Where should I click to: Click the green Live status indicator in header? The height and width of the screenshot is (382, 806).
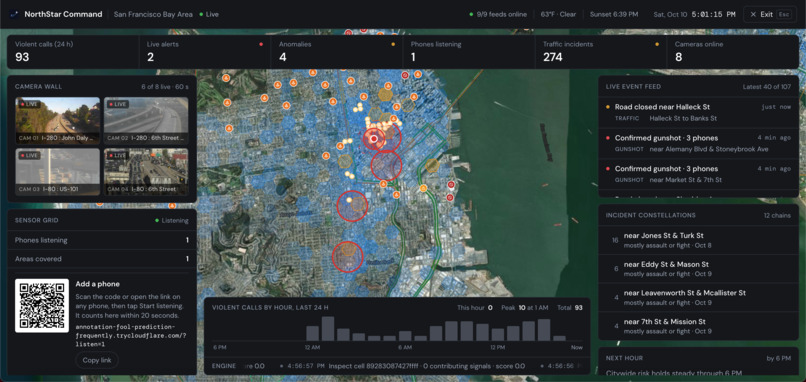point(209,14)
